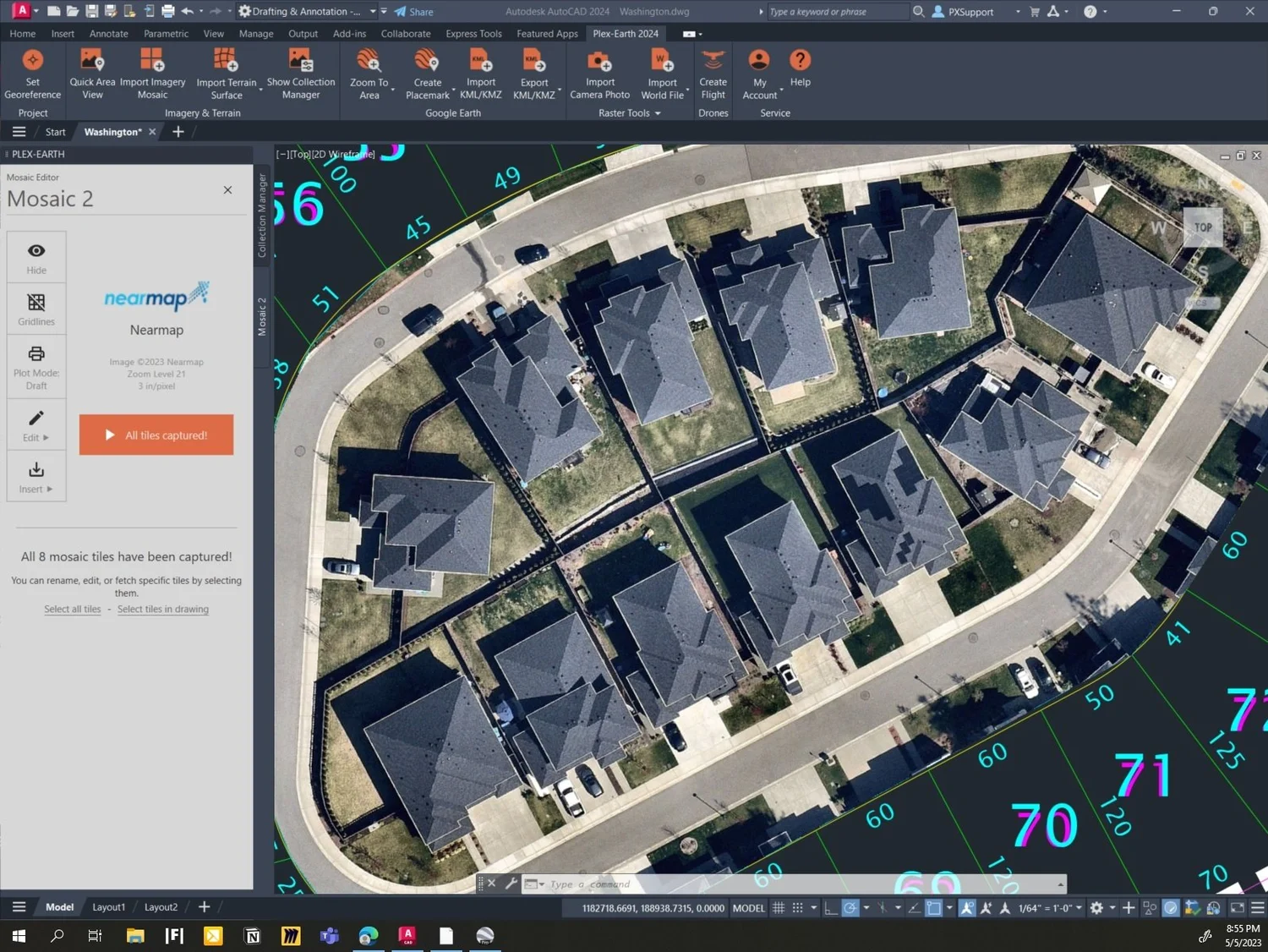The image size is (1268, 952).
Task: Toggle Gridlines in the Mosaic Editor
Action: pos(36,308)
